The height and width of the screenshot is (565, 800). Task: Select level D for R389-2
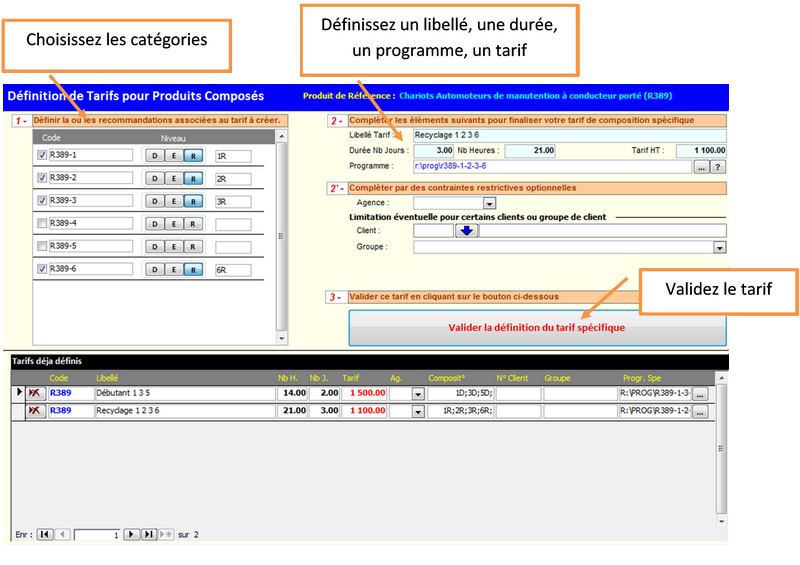tap(154, 178)
